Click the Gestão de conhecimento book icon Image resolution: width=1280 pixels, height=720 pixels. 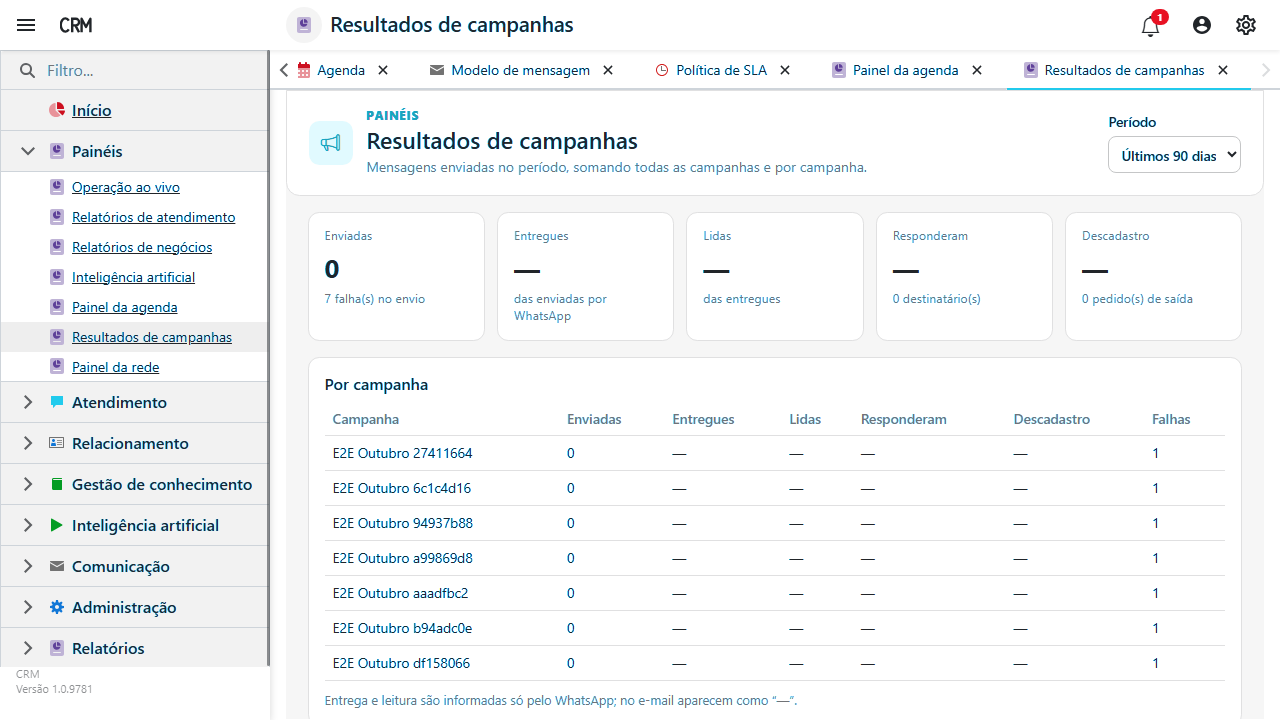(57, 484)
